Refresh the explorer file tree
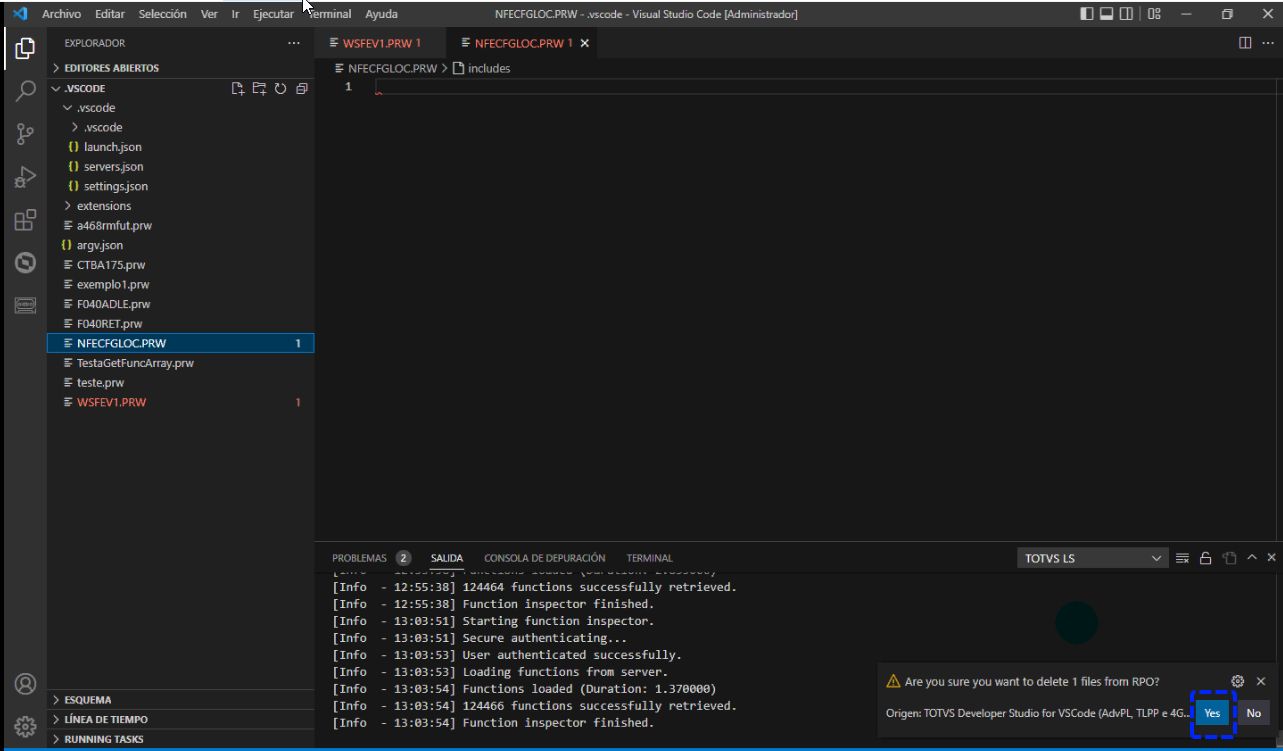Viewport: 1283px width, 751px height. point(281,88)
